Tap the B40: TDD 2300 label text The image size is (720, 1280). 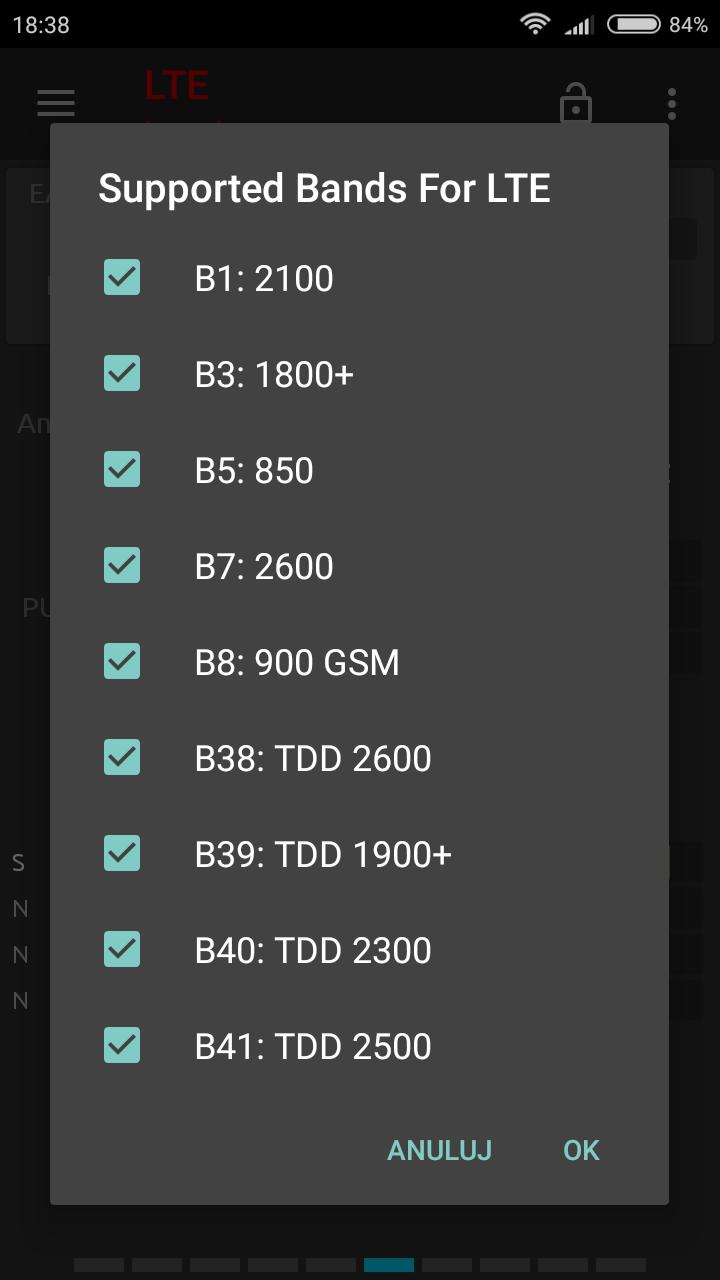pyautogui.click(x=313, y=950)
